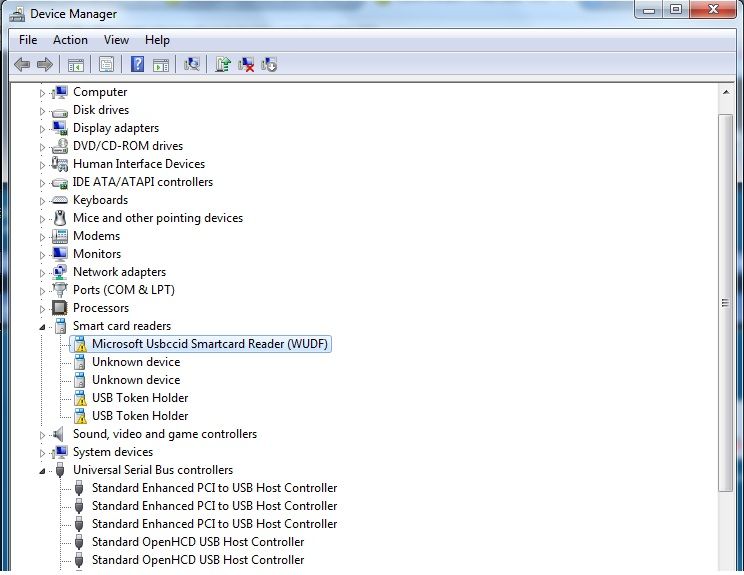Expand the Processors node
The image size is (744, 575).
point(42,309)
